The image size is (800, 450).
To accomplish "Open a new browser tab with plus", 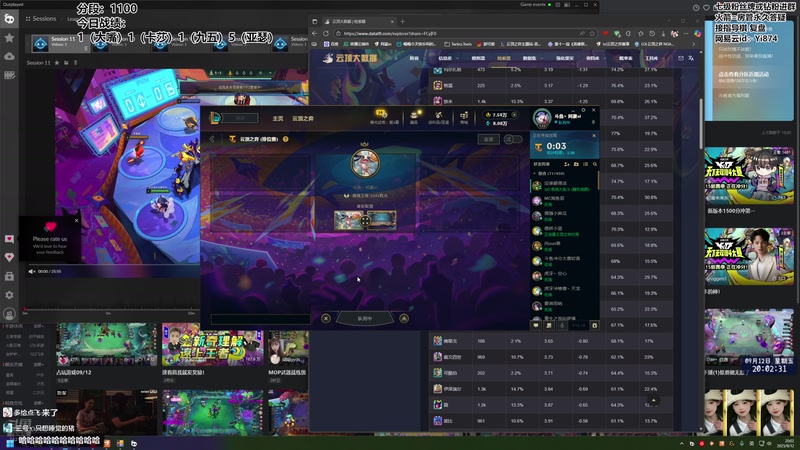I will tap(403, 21).
